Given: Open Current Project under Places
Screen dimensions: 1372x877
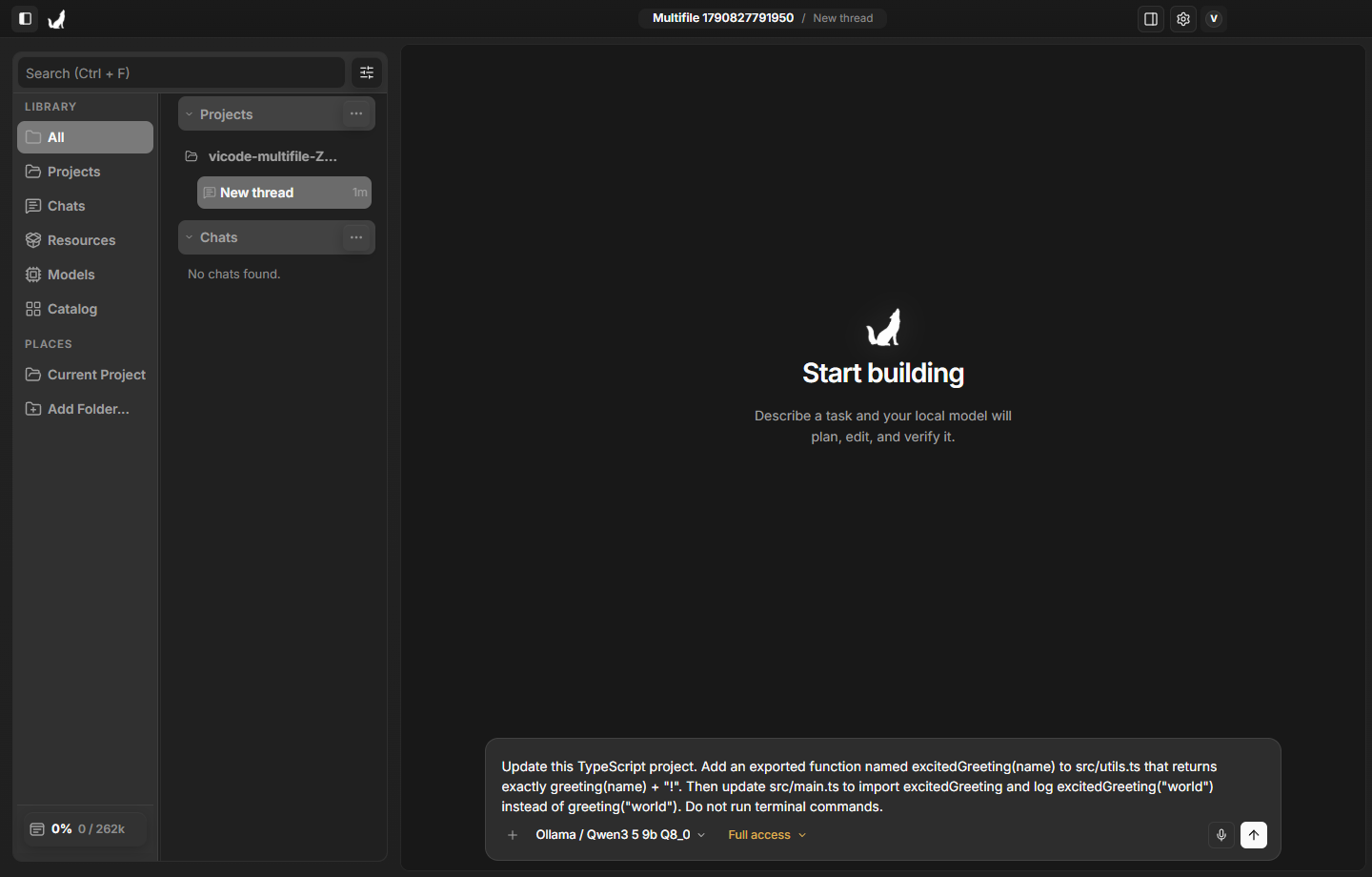Looking at the screenshot, I should coord(85,375).
